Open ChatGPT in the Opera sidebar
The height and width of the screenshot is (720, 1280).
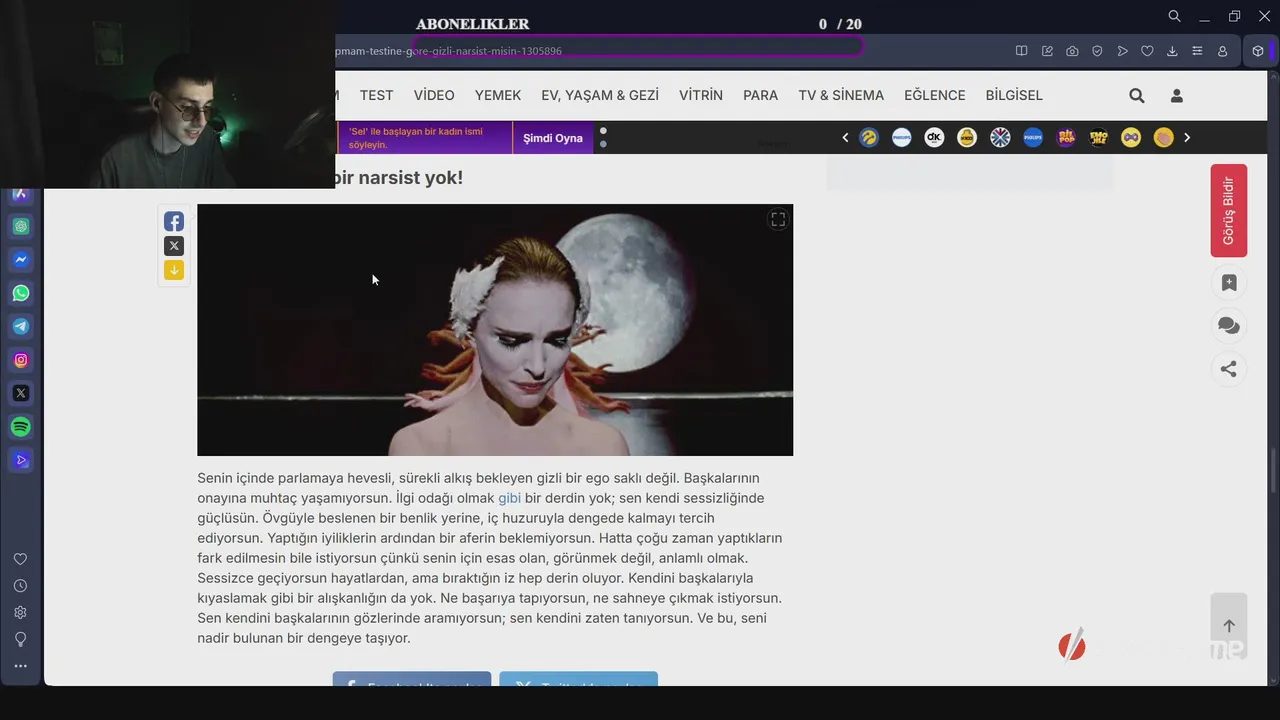point(21,226)
